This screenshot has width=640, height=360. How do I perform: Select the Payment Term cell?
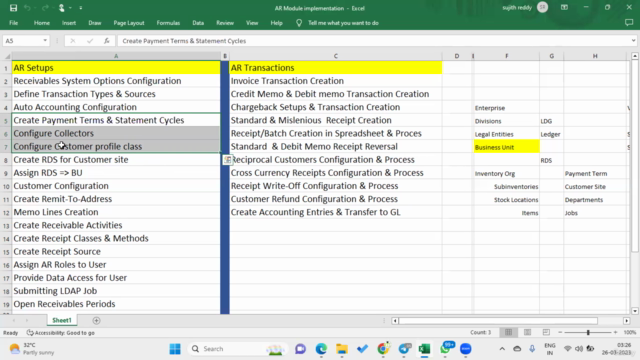coord(595,173)
